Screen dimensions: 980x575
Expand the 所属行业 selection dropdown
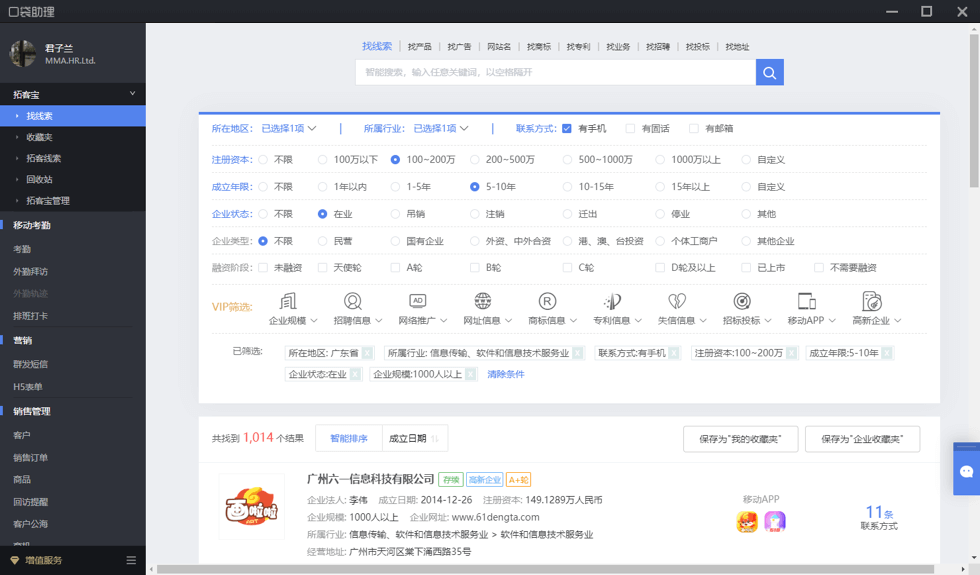[x=440, y=129]
